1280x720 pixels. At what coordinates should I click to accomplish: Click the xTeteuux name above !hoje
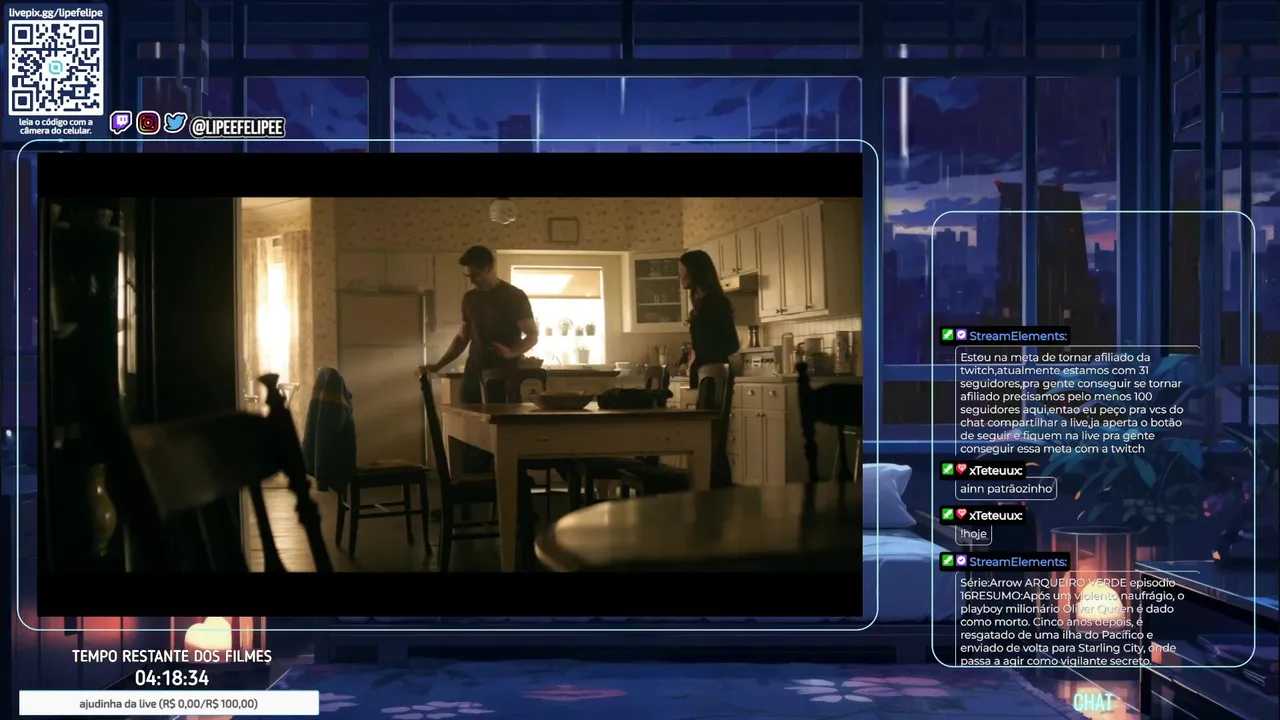(x=996, y=515)
